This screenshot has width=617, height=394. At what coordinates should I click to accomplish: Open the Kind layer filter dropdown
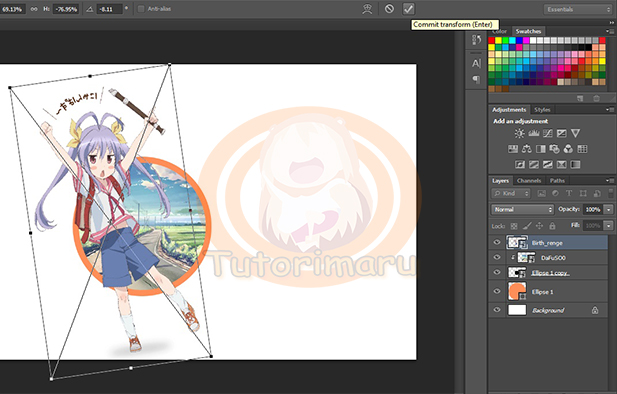pos(511,193)
